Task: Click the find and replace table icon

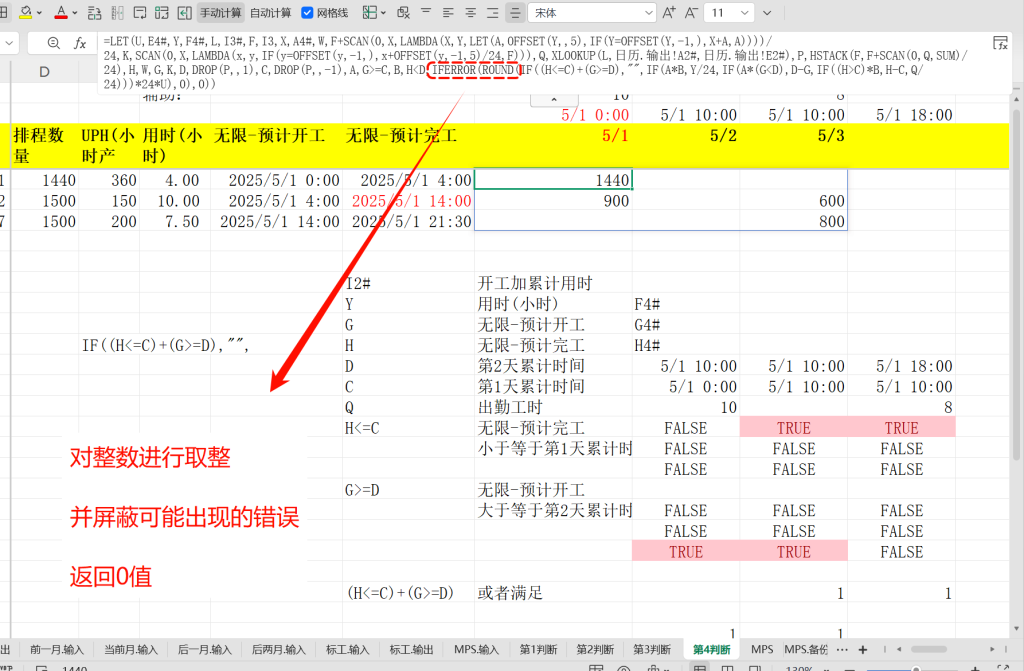Action: click(x=404, y=12)
